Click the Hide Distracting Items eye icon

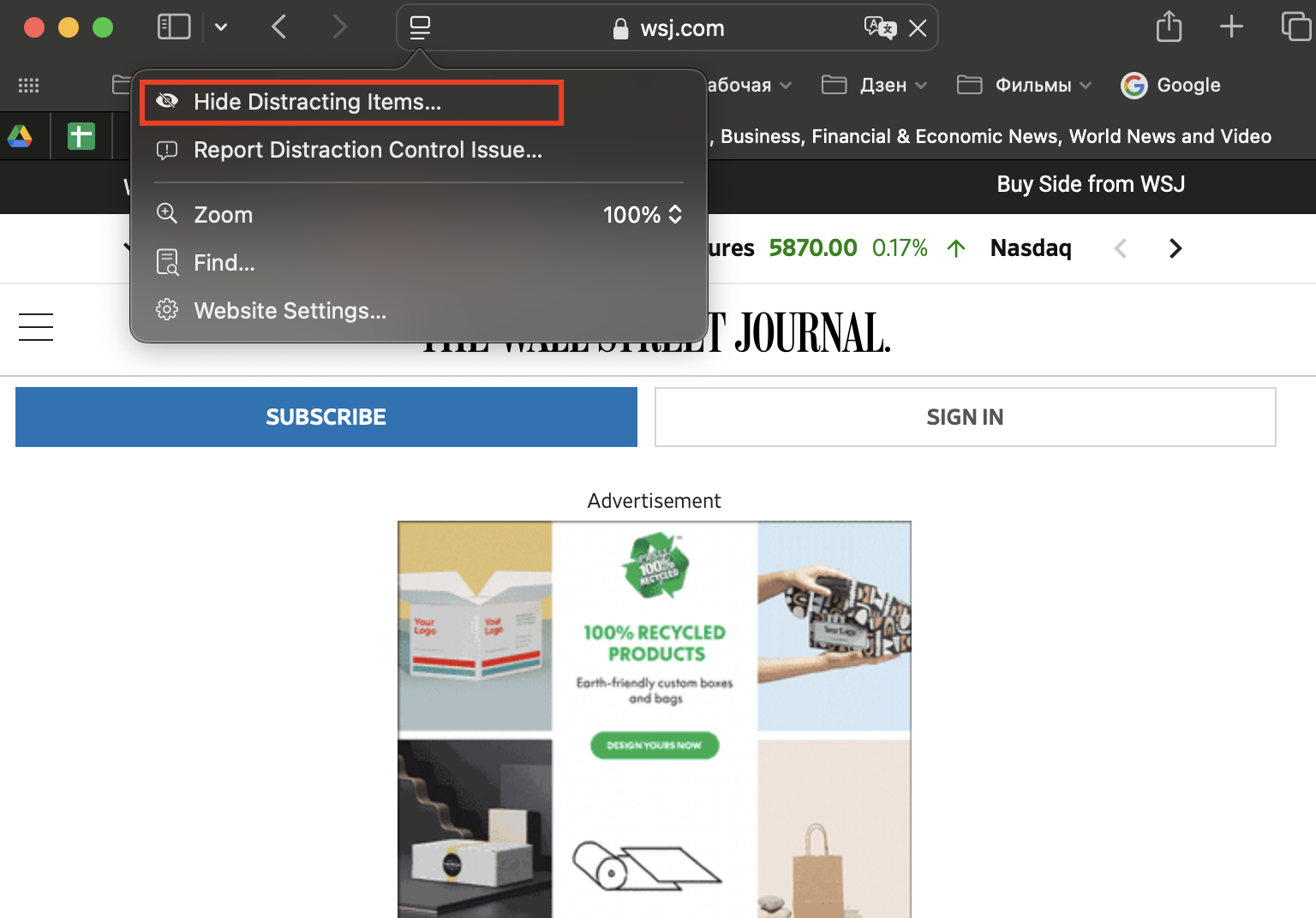pyautogui.click(x=167, y=101)
